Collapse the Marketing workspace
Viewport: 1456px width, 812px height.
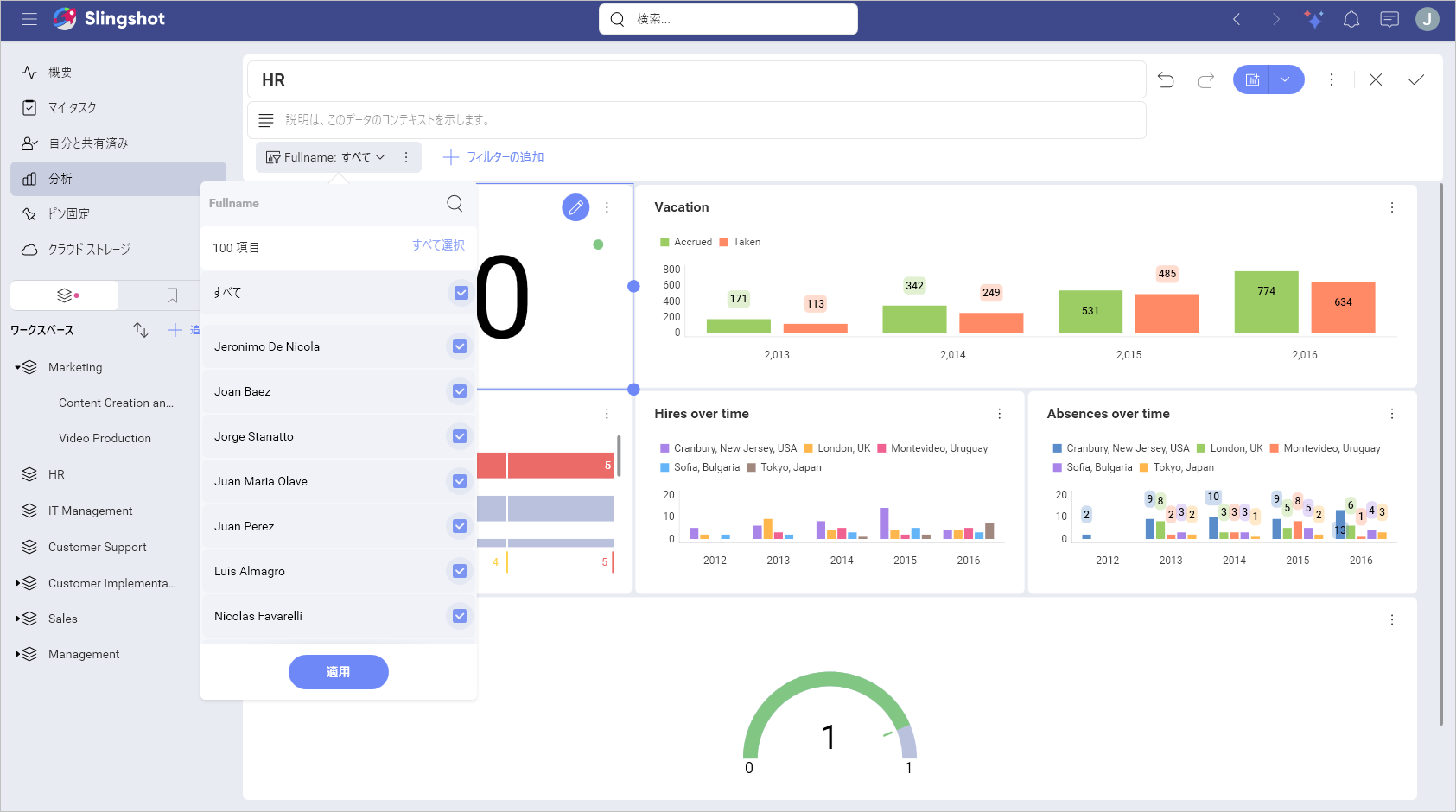tap(17, 367)
